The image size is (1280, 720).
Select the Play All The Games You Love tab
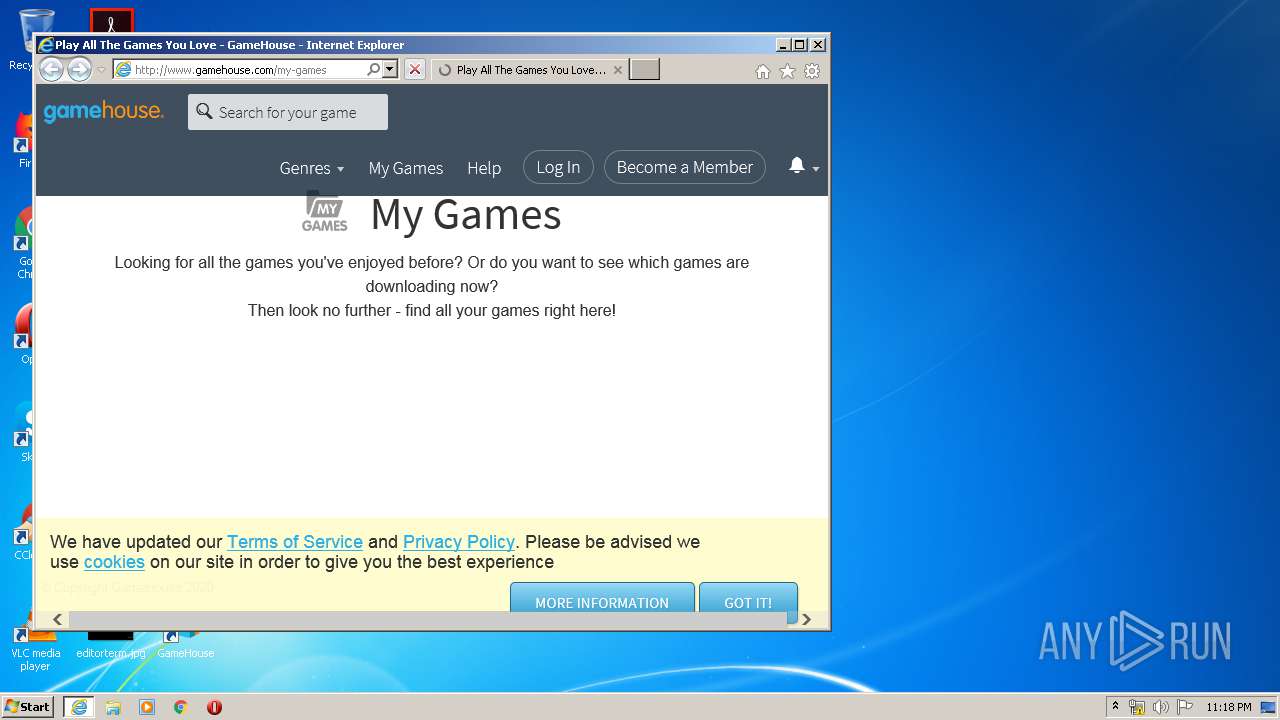(x=530, y=70)
